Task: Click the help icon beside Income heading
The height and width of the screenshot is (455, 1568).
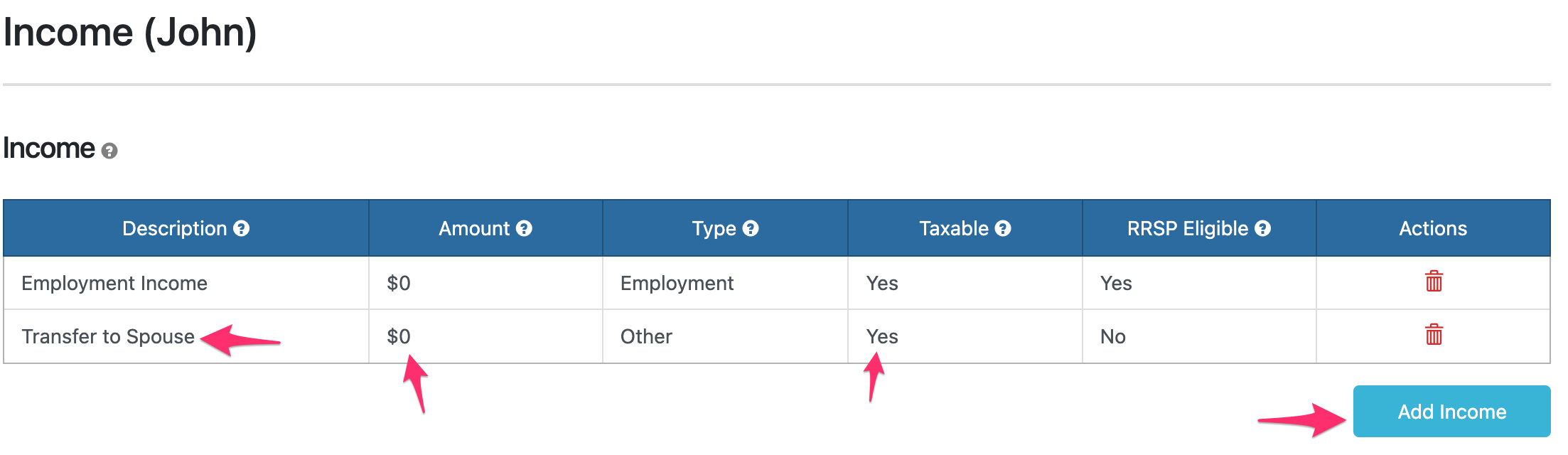Action: (109, 151)
